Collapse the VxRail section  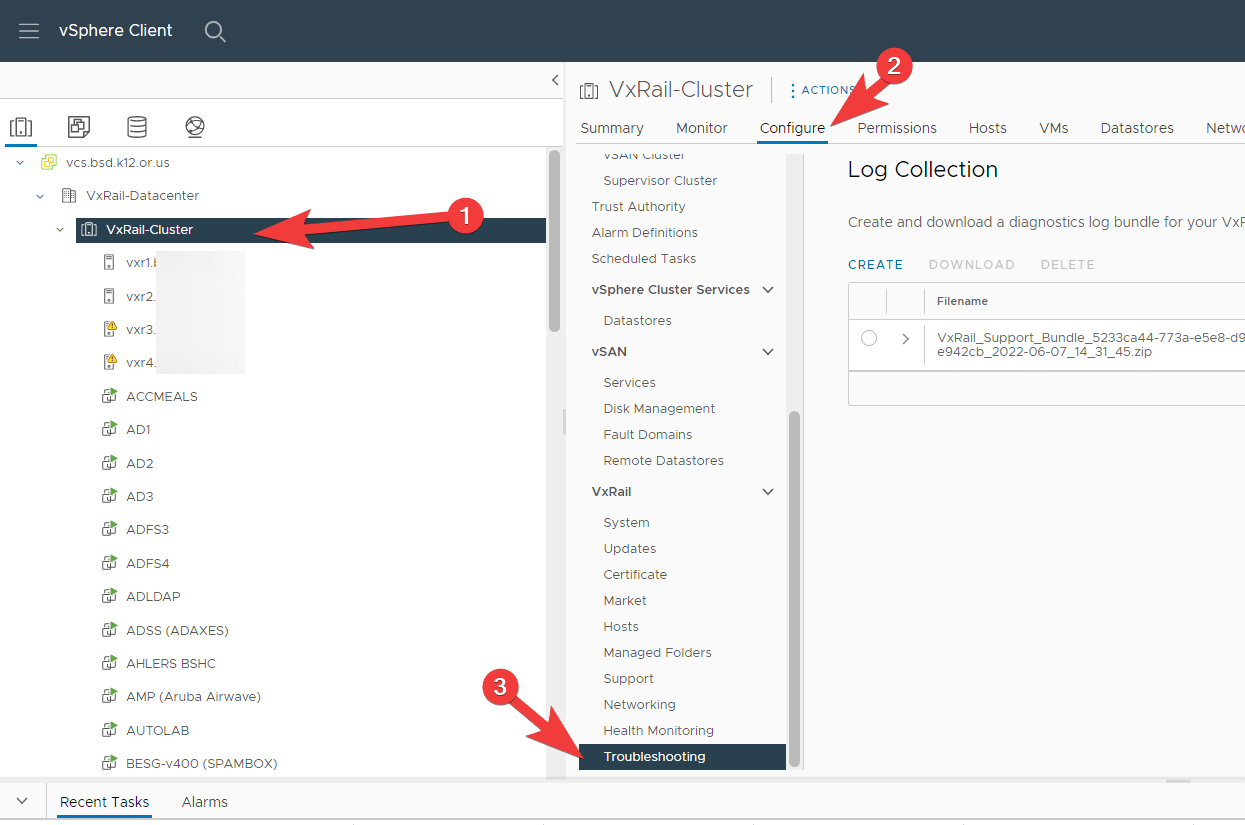coord(767,491)
